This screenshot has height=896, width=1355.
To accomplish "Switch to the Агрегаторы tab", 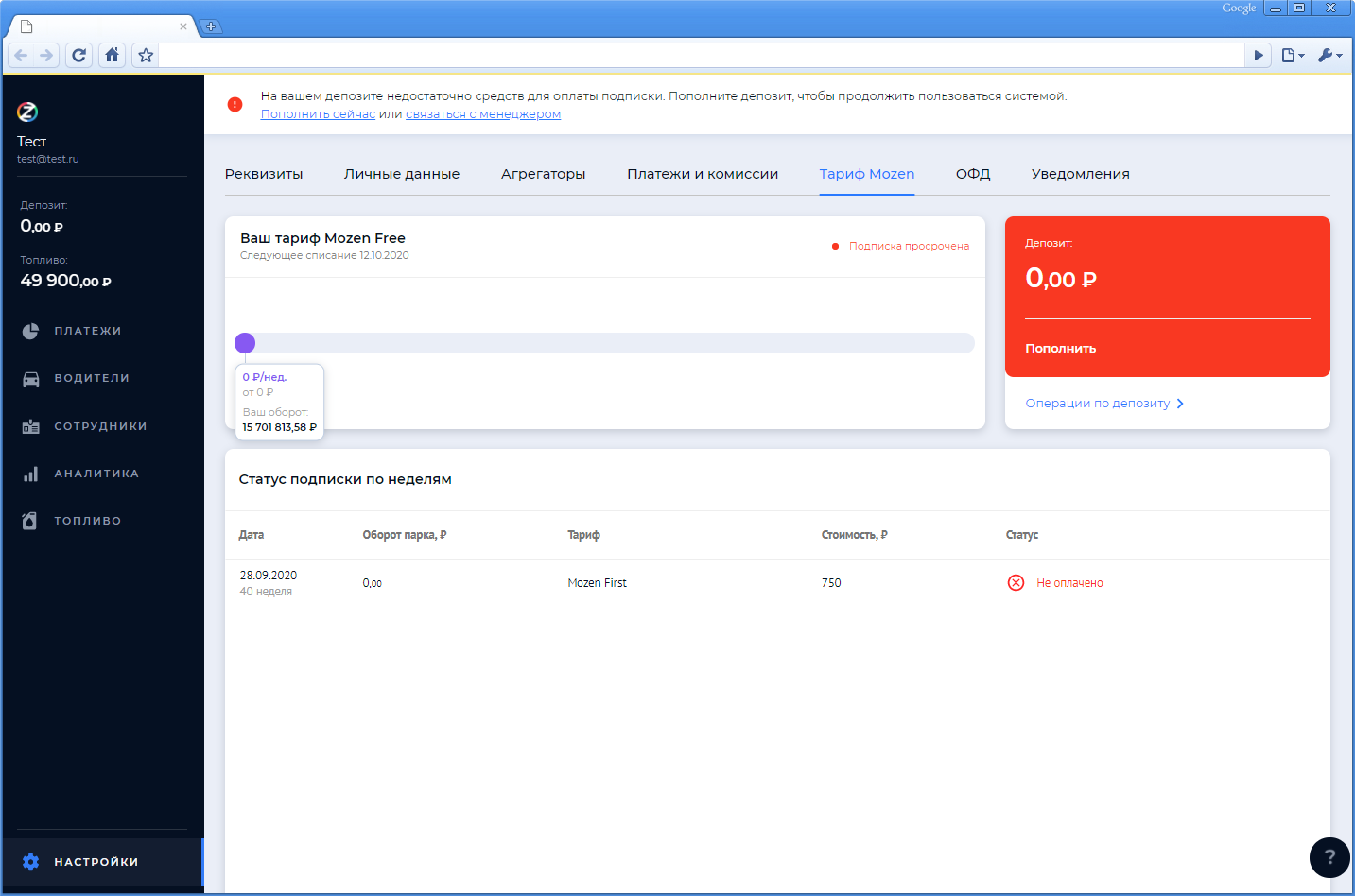I will [544, 174].
